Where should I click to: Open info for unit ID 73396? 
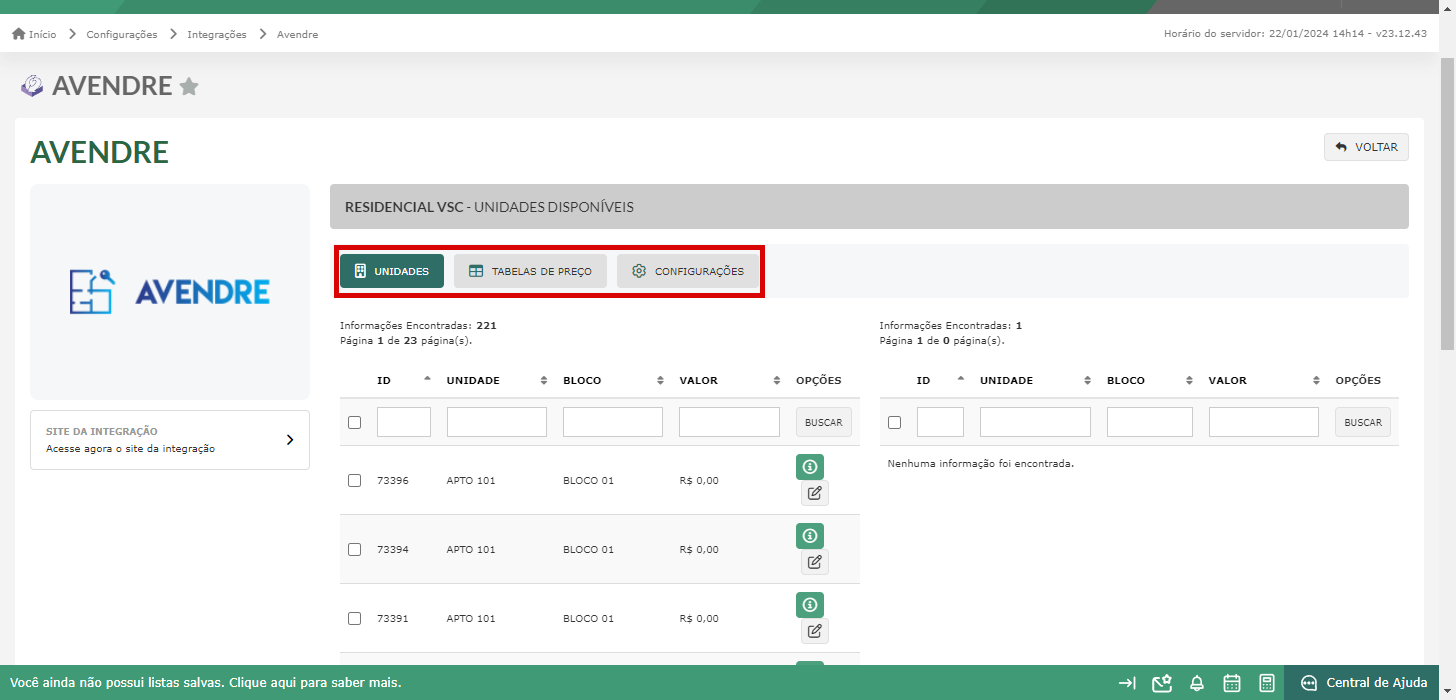(810, 467)
